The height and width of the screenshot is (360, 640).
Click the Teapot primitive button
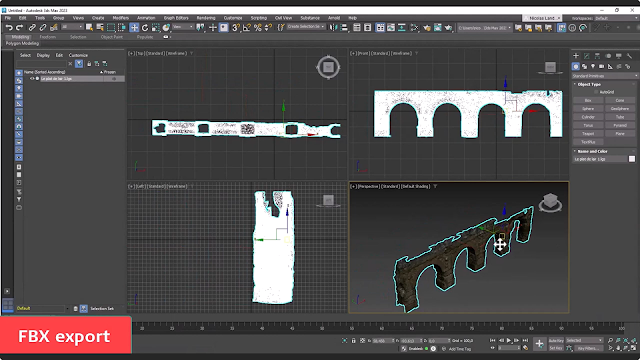tap(588, 134)
